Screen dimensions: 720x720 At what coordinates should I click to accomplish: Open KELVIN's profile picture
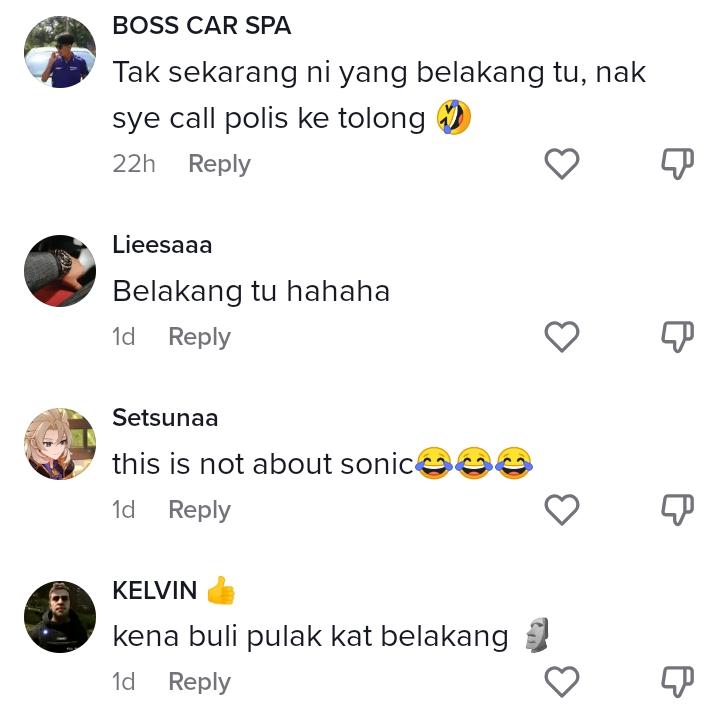coord(60,617)
